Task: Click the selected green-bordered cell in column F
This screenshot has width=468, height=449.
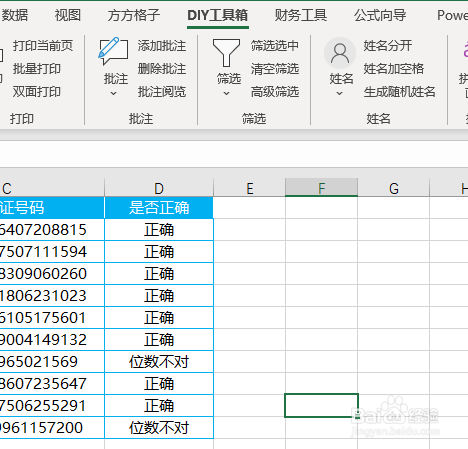Action: pos(321,405)
